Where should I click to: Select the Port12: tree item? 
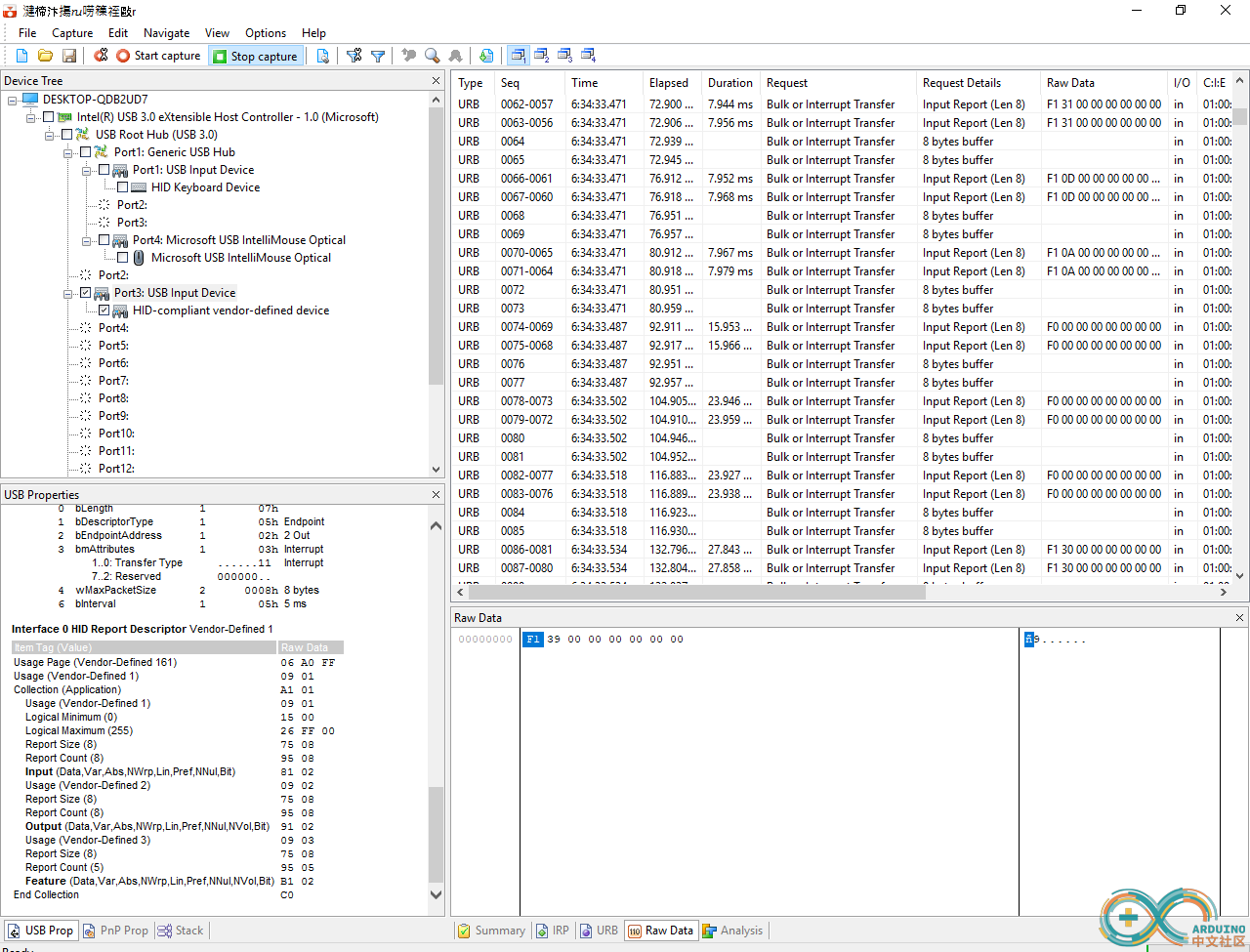(116, 469)
